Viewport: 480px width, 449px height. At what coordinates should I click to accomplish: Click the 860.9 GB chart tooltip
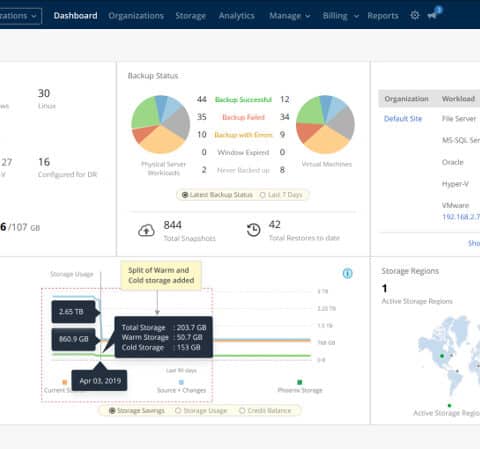click(74, 339)
